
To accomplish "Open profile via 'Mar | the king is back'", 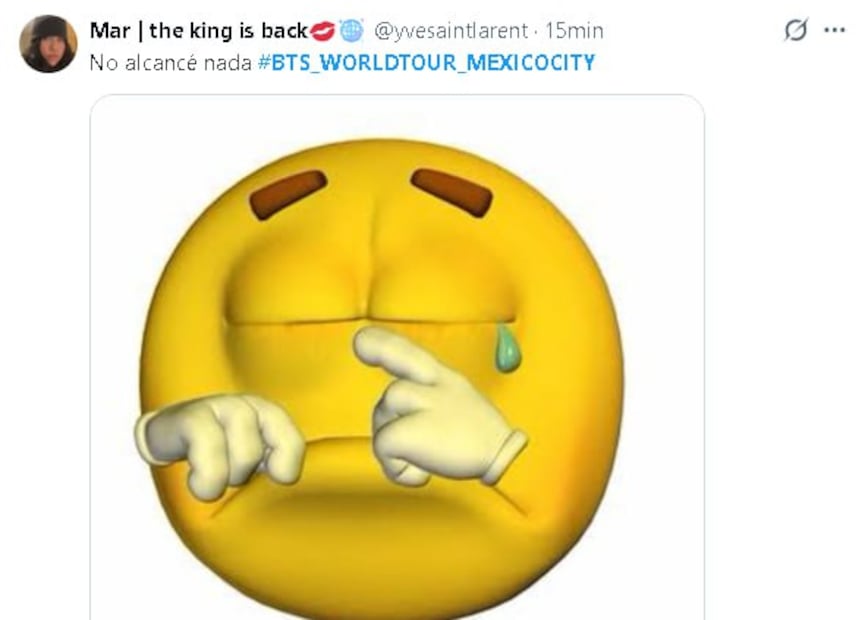I will [198, 32].
